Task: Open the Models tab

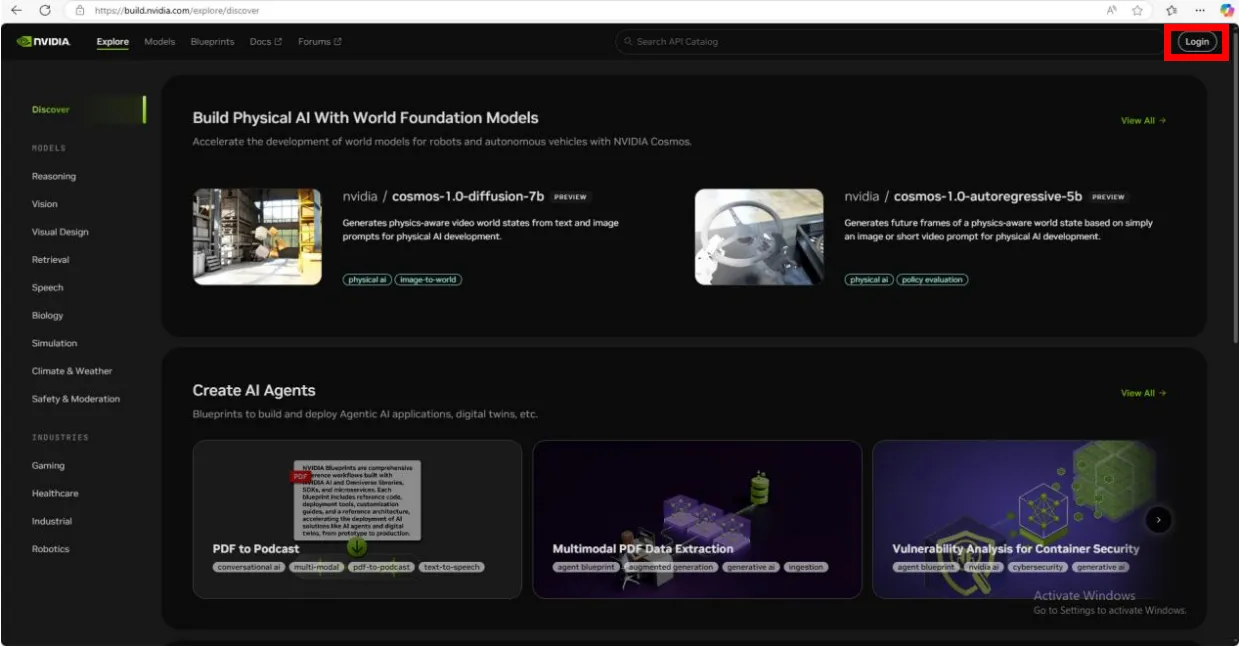Action: [x=159, y=42]
